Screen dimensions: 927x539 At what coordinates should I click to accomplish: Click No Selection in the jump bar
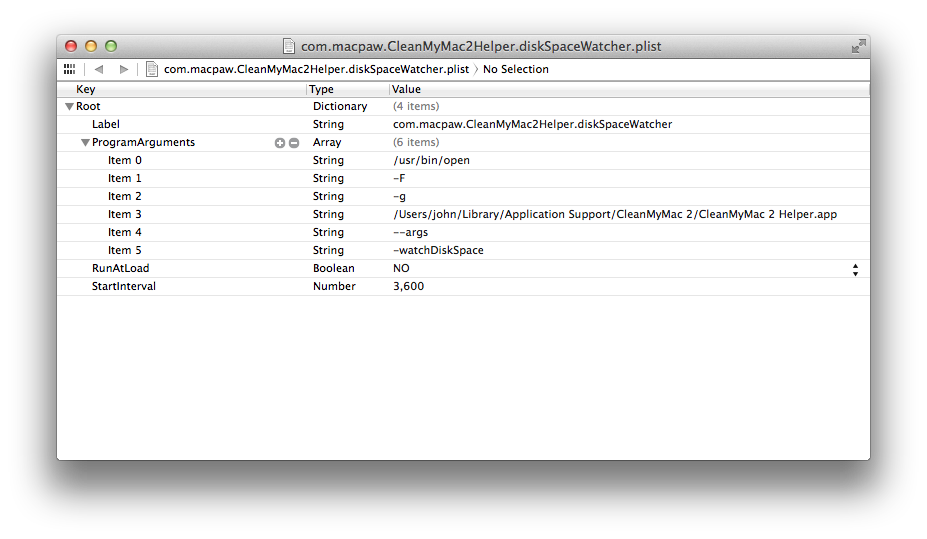coord(516,69)
